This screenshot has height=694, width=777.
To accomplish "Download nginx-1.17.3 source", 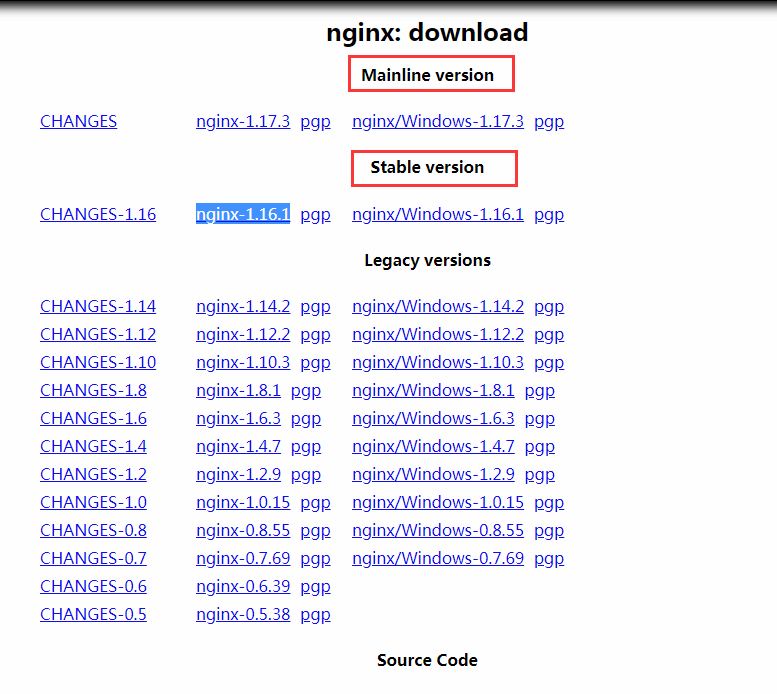I will coord(243,121).
